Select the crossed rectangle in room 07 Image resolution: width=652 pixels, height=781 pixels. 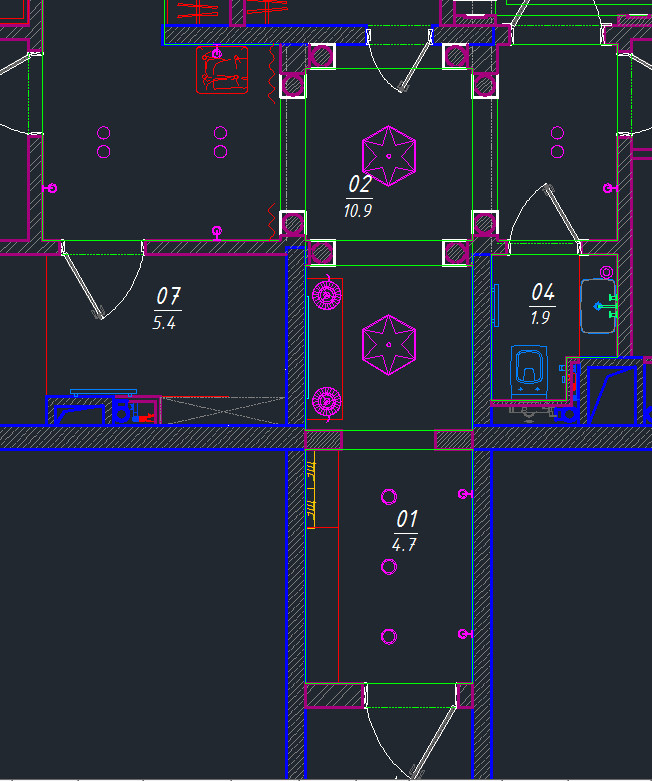pos(222,410)
